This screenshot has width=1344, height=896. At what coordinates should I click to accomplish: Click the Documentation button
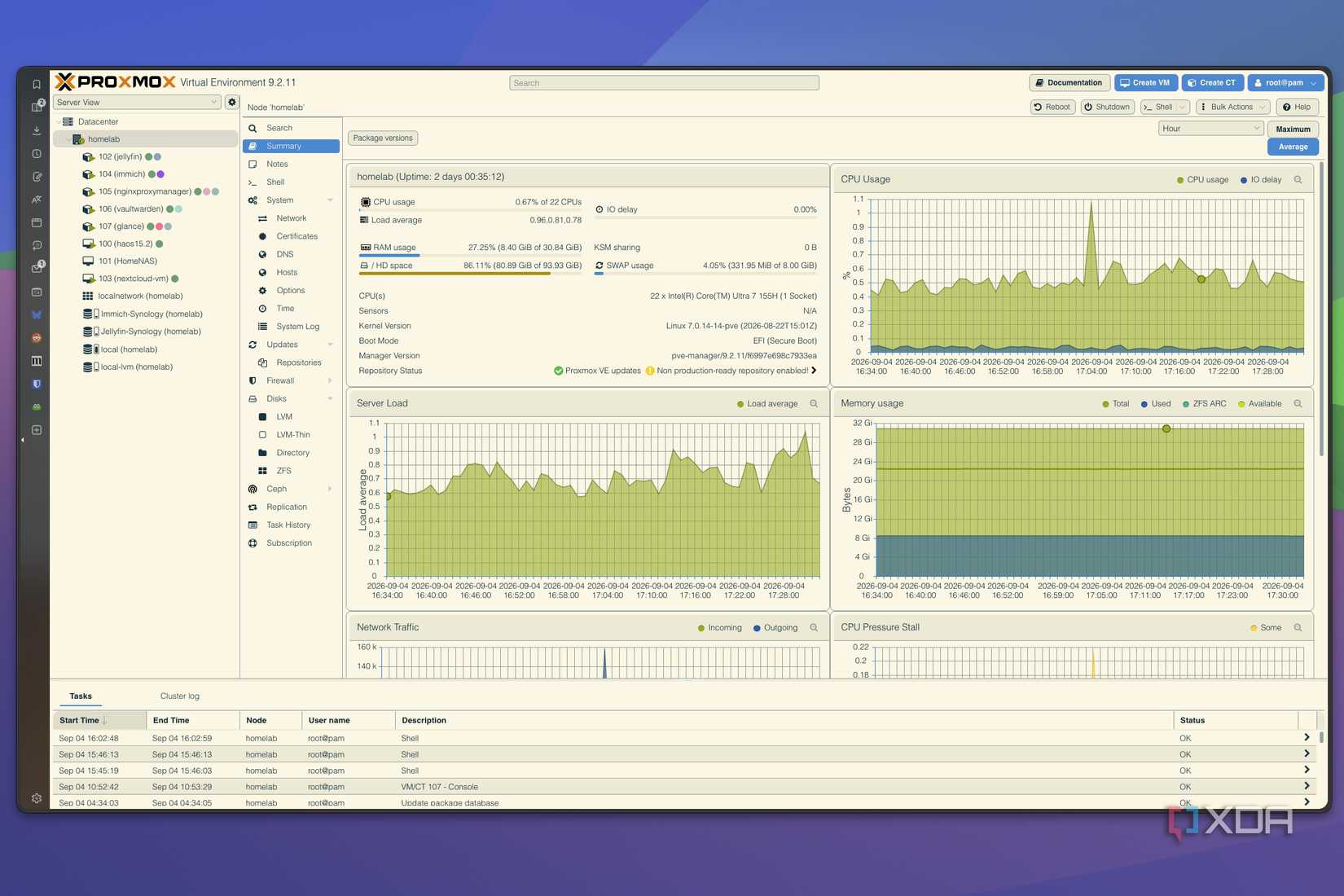1069,83
